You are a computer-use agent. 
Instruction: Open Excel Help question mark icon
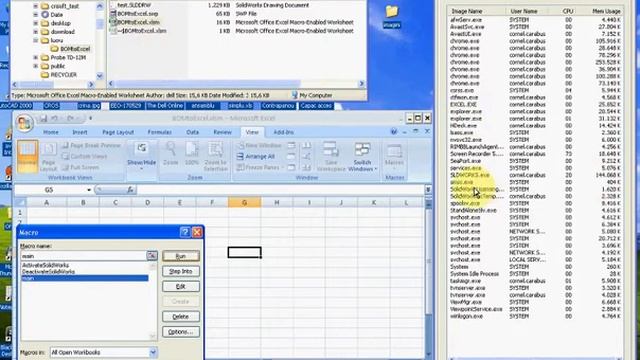tap(393, 132)
